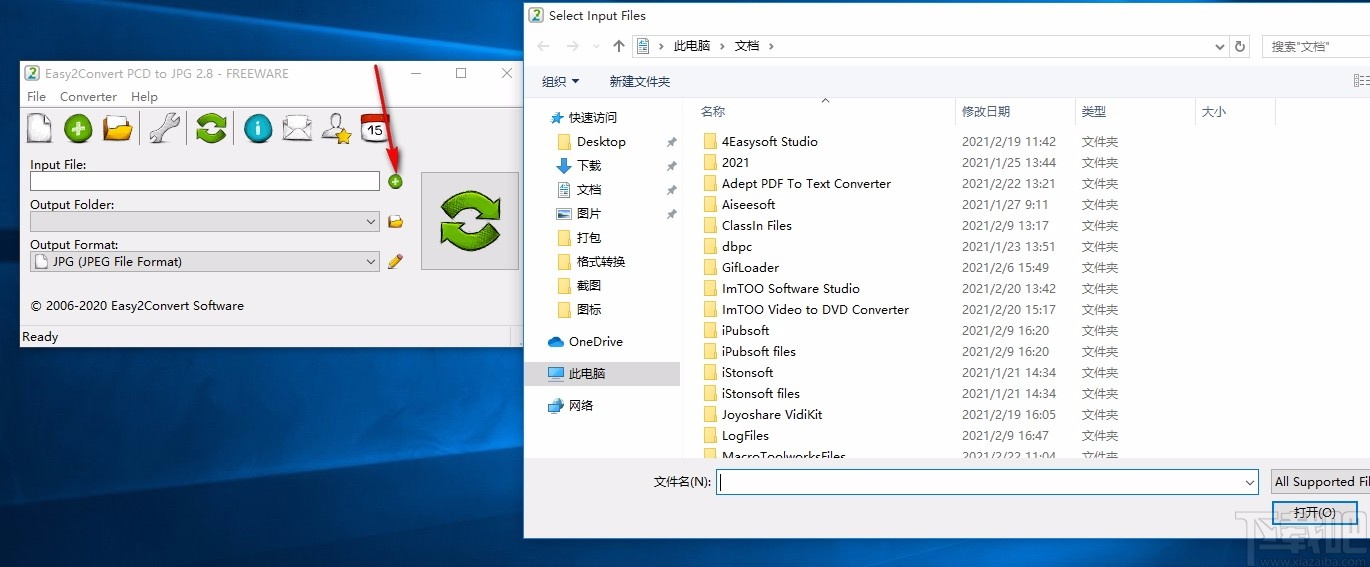Click the back arrow in file dialog
1370x567 pixels.
click(543, 46)
